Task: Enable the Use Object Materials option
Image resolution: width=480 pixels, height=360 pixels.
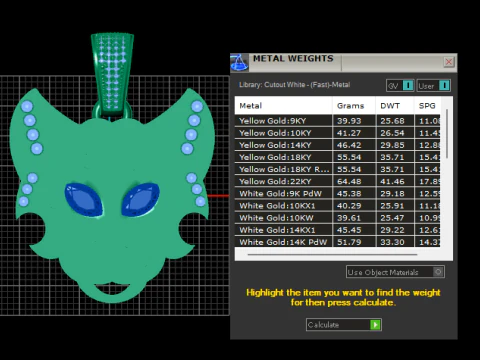Action: coord(438,272)
